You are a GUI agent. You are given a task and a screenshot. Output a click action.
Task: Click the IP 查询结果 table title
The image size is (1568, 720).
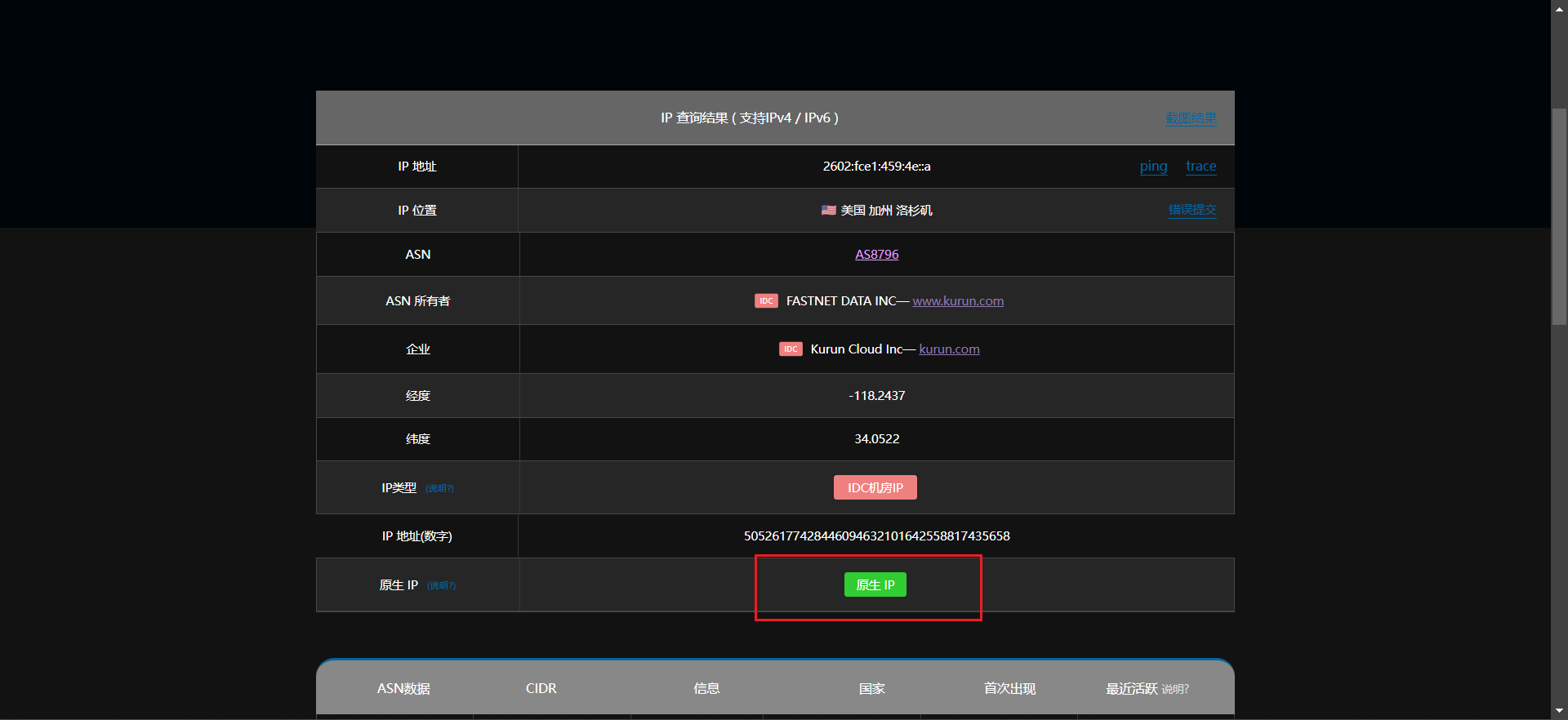[749, 118]
